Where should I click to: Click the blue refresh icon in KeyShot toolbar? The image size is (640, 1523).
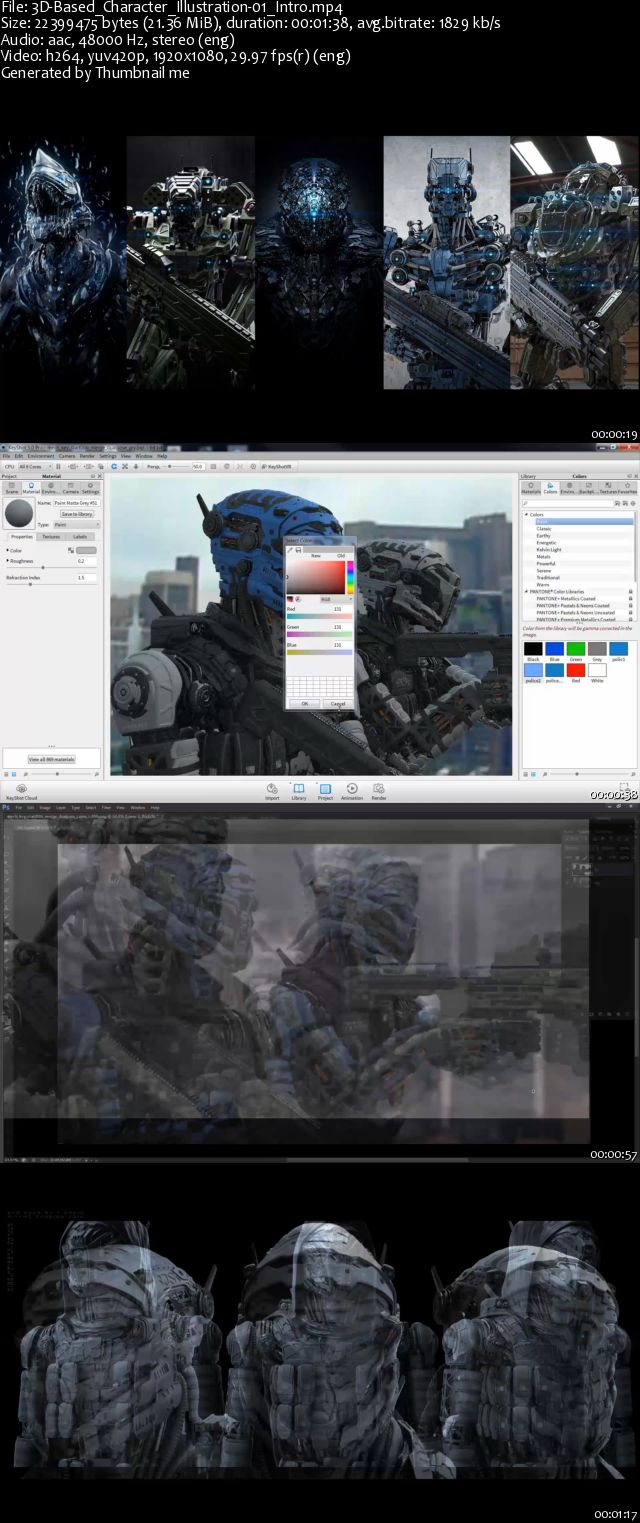tap(113, 466)
